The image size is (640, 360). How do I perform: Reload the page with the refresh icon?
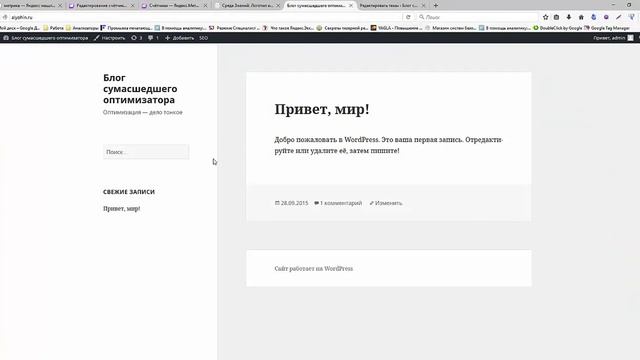408,17
